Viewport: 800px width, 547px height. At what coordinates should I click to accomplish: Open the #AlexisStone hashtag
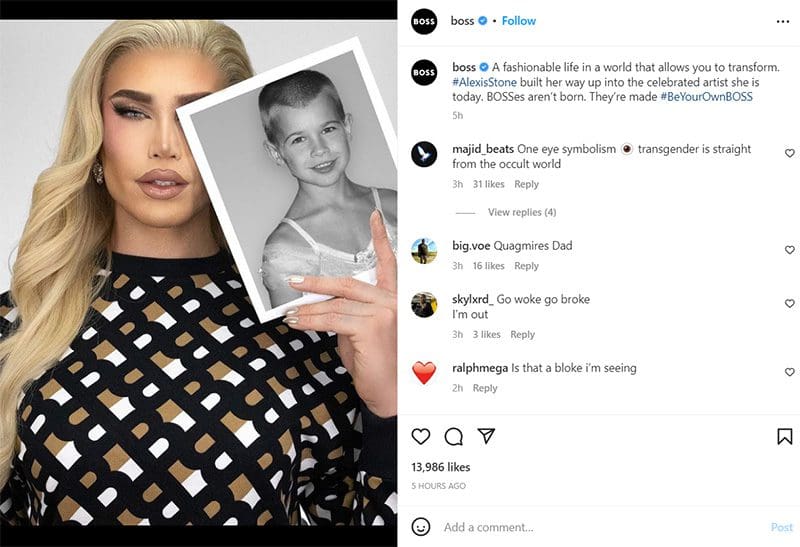484,82
